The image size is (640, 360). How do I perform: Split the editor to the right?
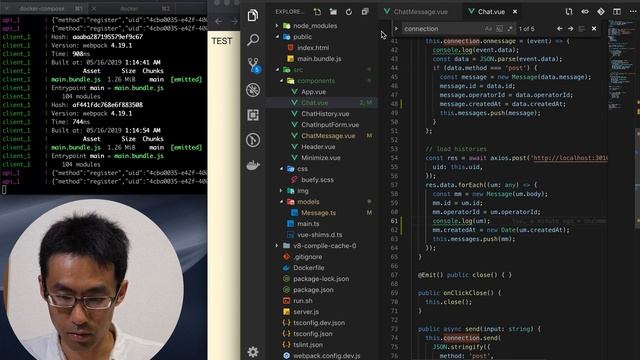pyautogui.click(x=617, y=12)
